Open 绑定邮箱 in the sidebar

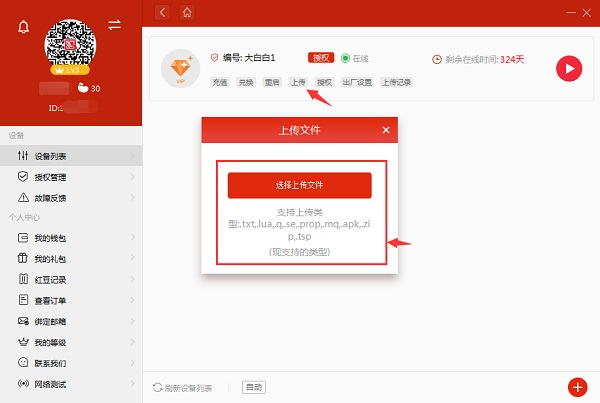[71, 321]
